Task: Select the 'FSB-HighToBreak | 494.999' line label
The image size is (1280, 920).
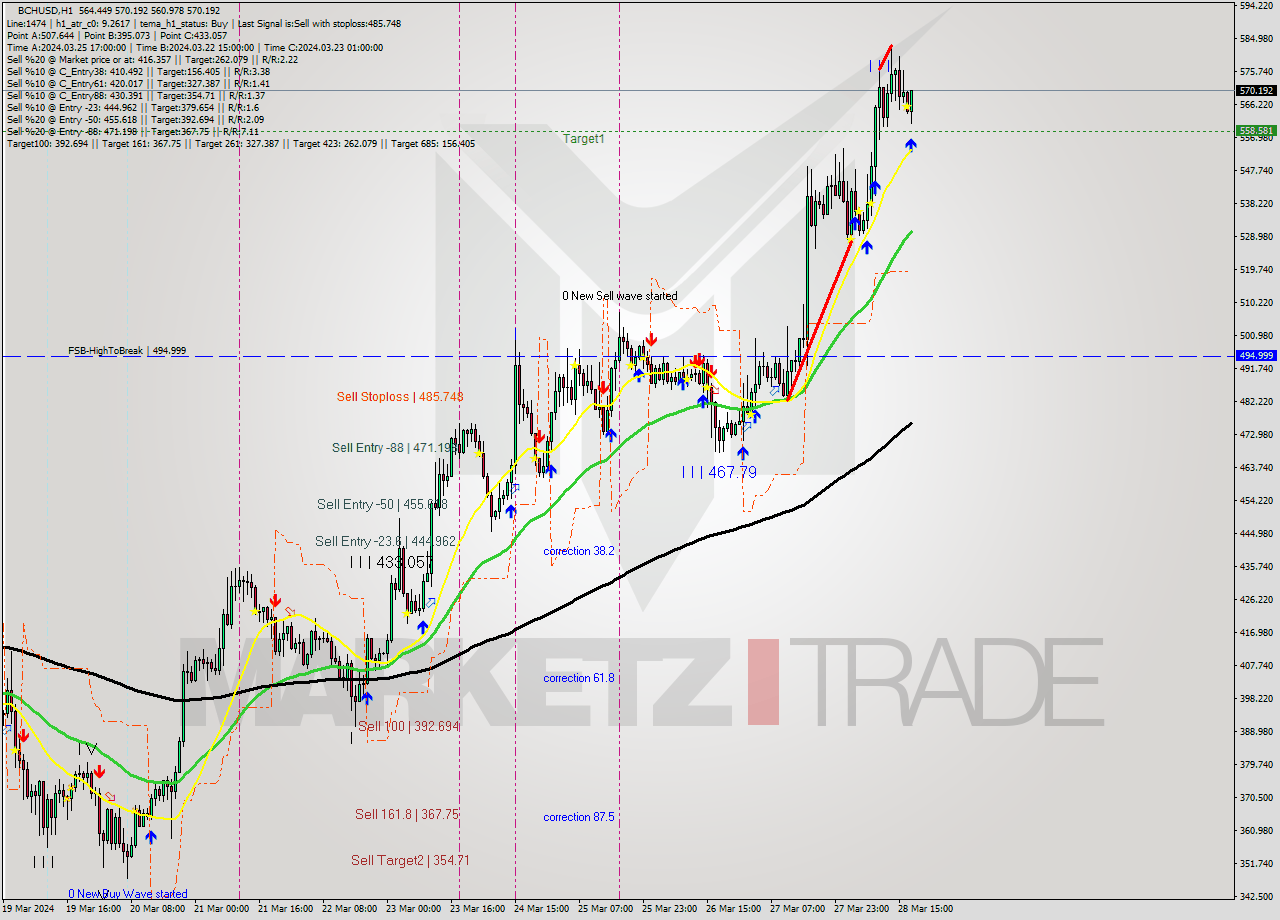Action: (x=127, y=351)
